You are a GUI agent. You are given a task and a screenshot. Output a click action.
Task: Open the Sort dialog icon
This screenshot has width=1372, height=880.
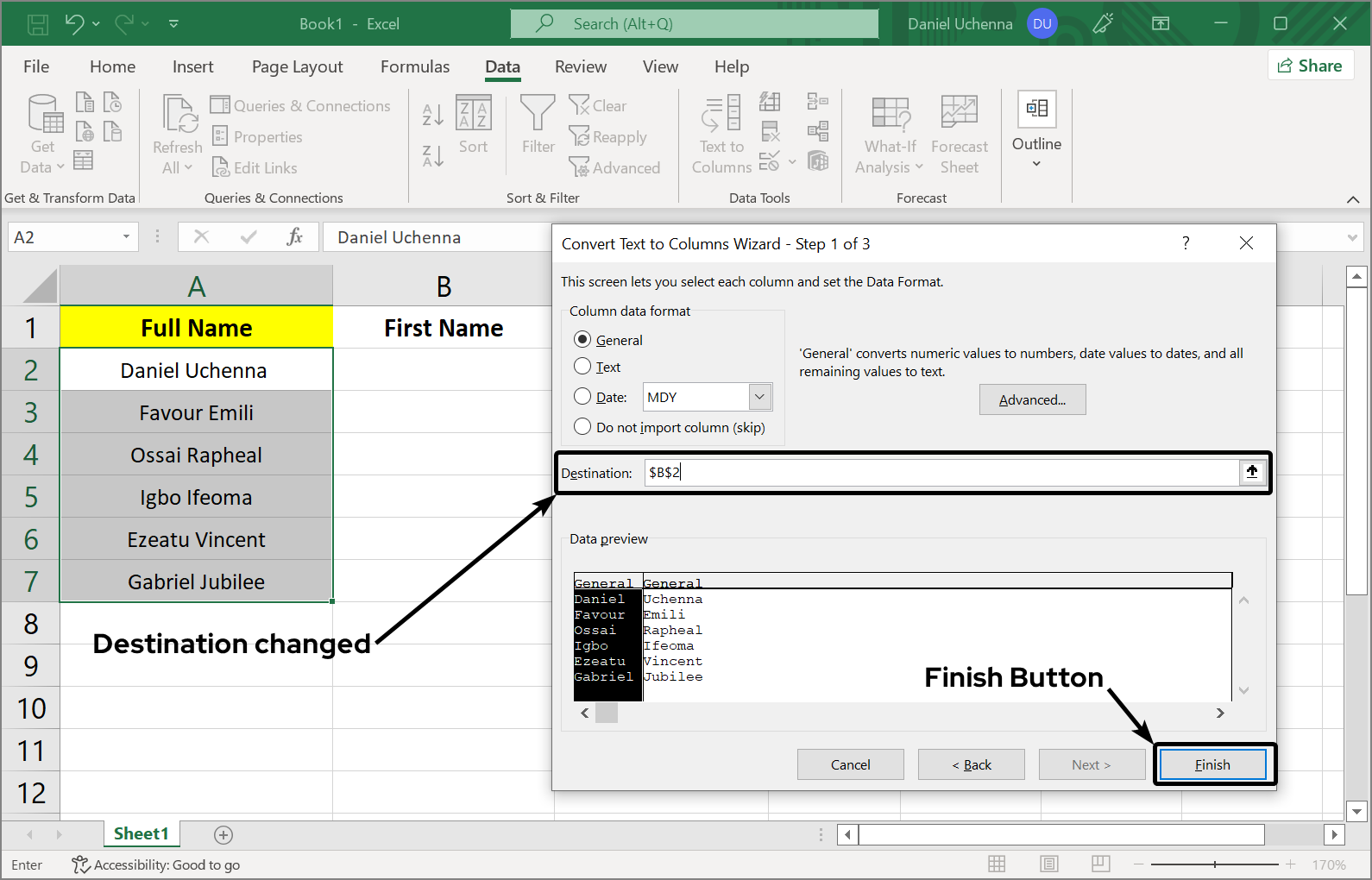point(473,114)
